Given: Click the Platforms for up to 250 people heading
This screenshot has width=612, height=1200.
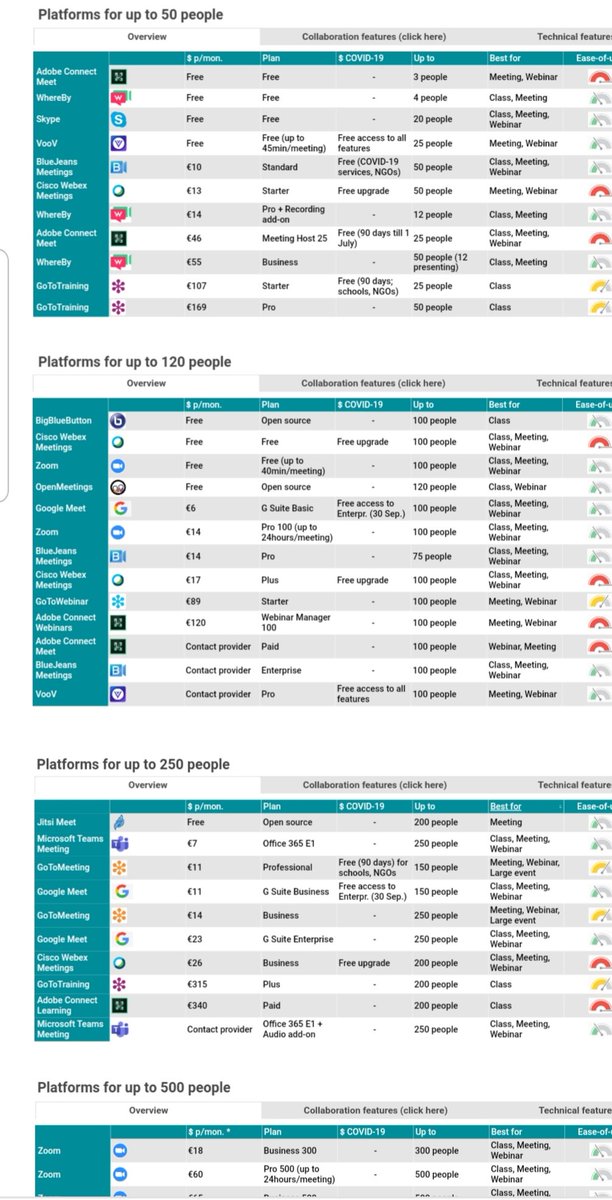Looking at the screenshot, I should point(133,764).
